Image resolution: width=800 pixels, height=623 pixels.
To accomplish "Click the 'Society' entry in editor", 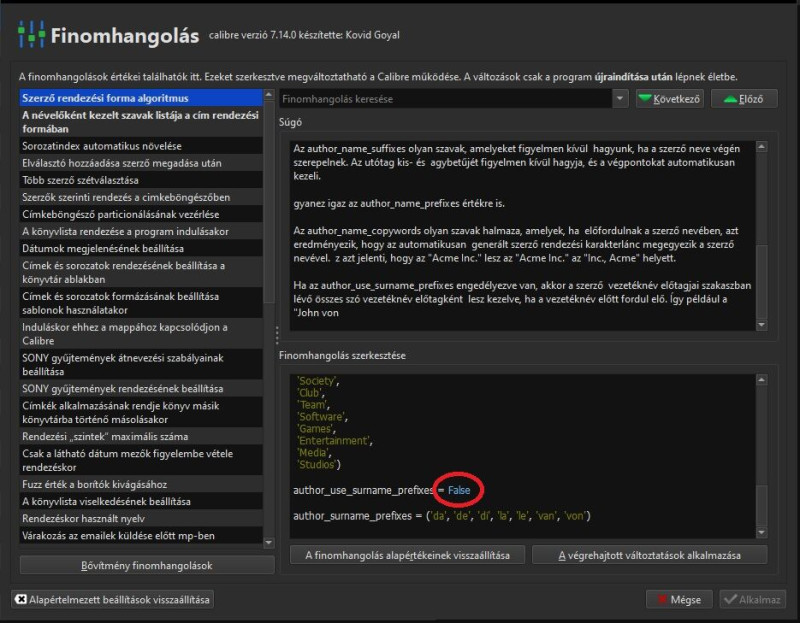I will pyautogui.click(x=316, y=381).
